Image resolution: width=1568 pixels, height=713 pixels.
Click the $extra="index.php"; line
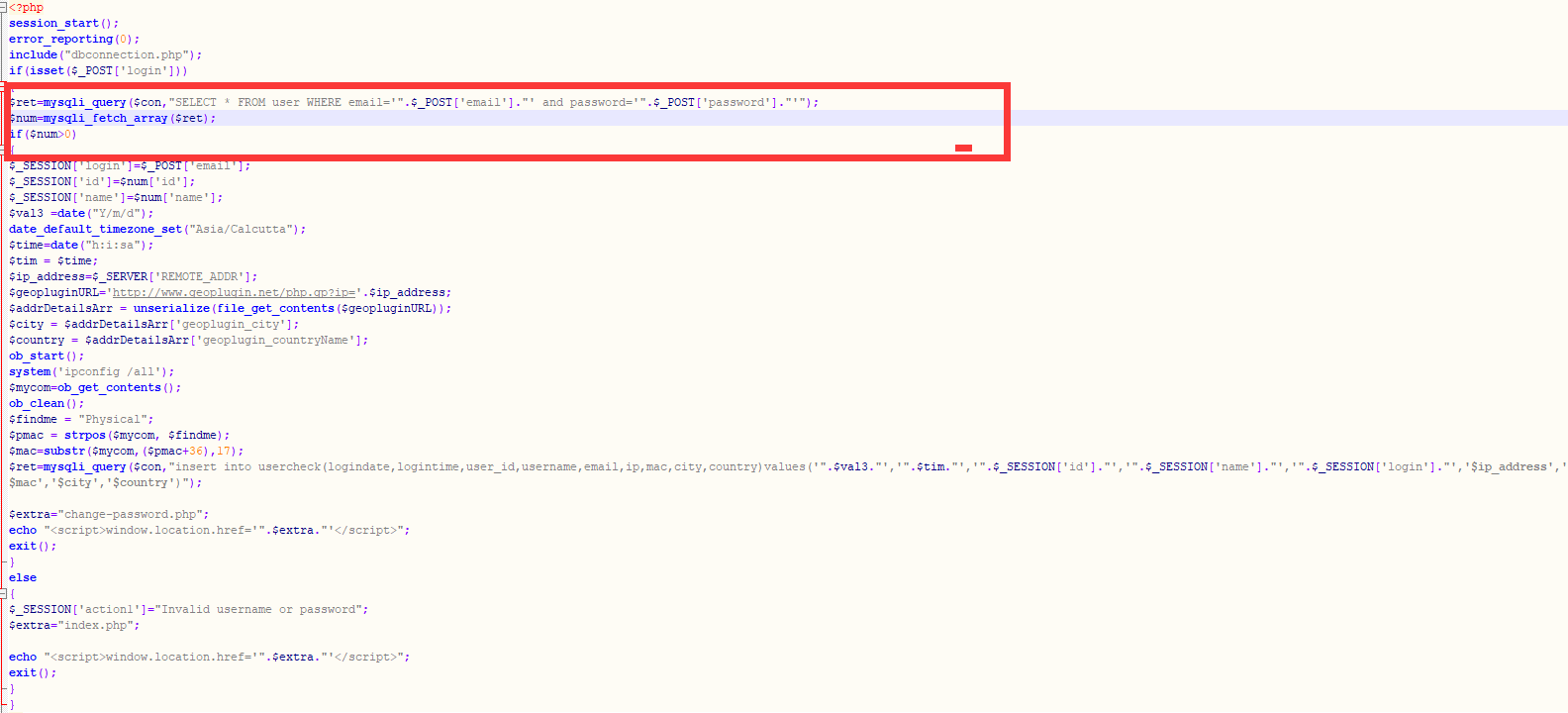click(x=74, y=626)
